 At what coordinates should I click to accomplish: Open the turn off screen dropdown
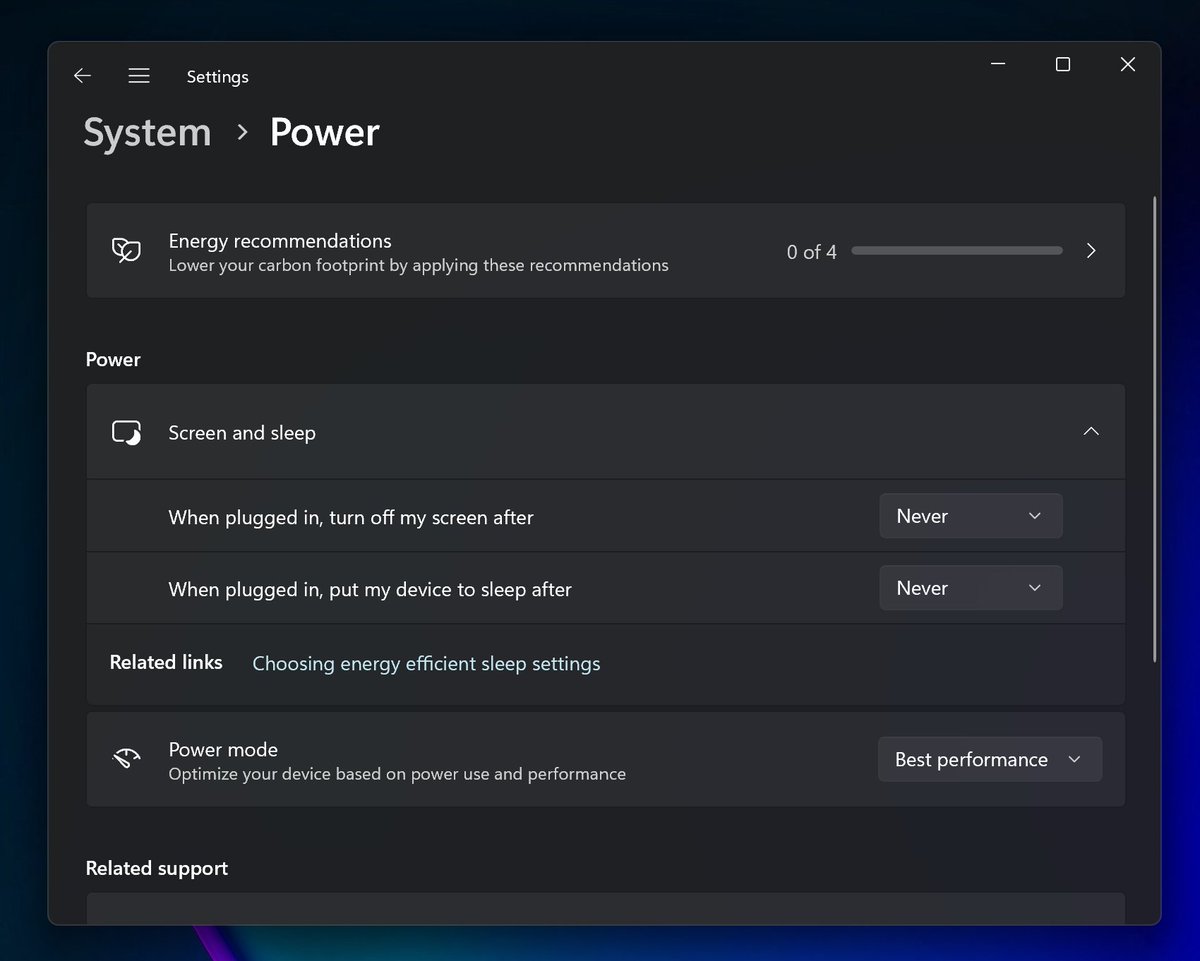click(971, 516)
